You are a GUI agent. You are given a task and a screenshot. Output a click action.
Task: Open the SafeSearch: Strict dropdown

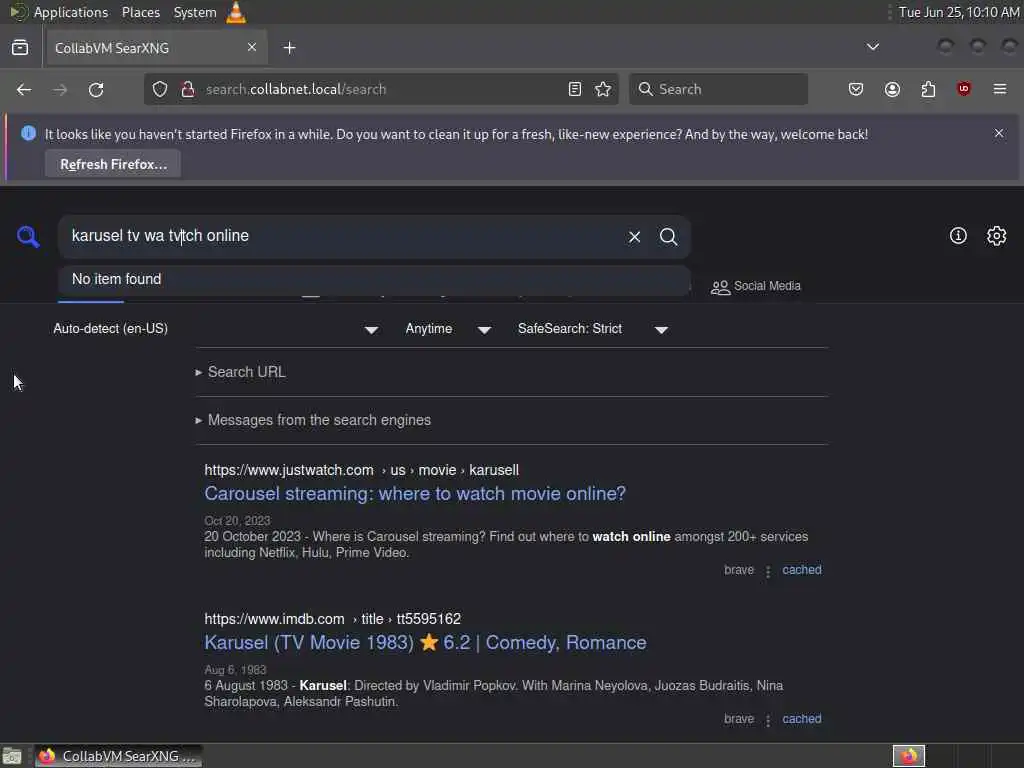pyautogui.click(x=592, y=329)
